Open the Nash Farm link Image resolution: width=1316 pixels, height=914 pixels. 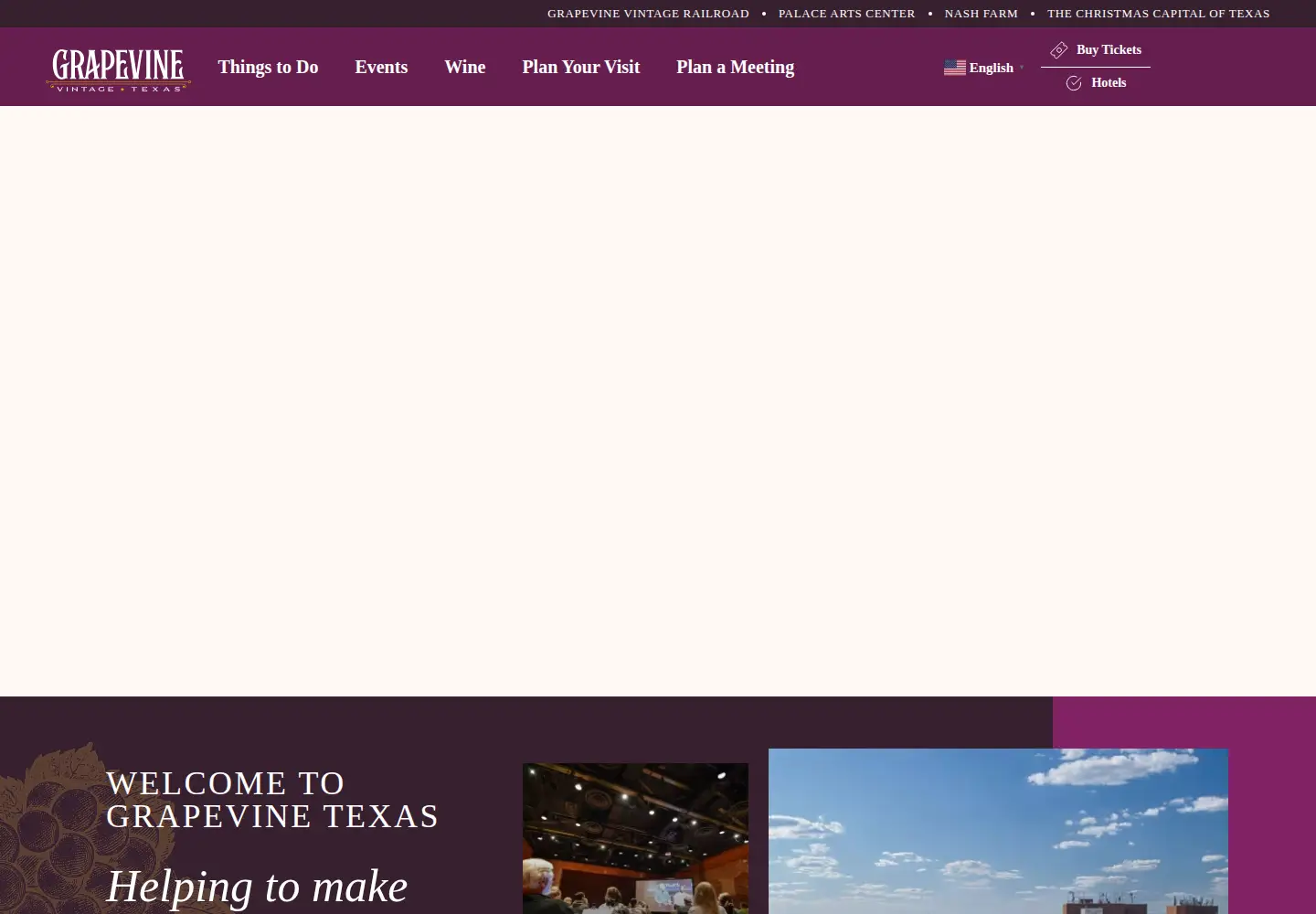pyautogui.click(x=982, y=14)
